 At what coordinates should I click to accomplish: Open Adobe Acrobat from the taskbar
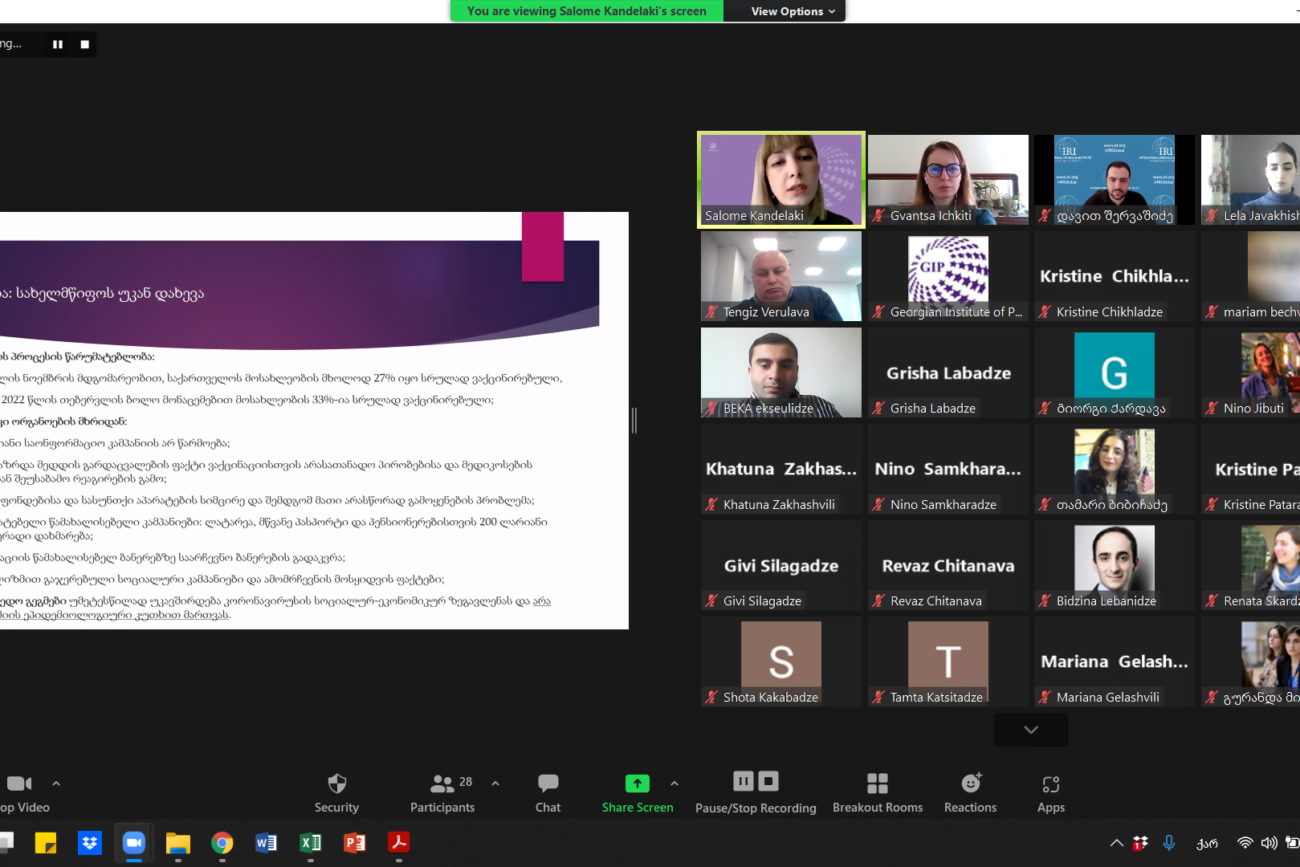point(398,843)
